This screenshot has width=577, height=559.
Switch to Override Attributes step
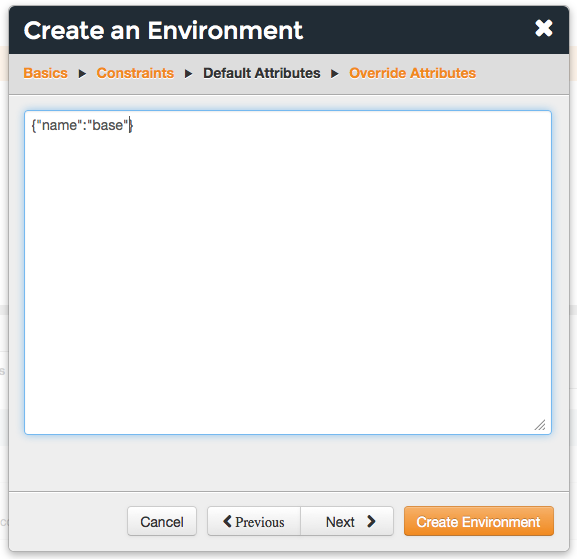tap(413, 73)
